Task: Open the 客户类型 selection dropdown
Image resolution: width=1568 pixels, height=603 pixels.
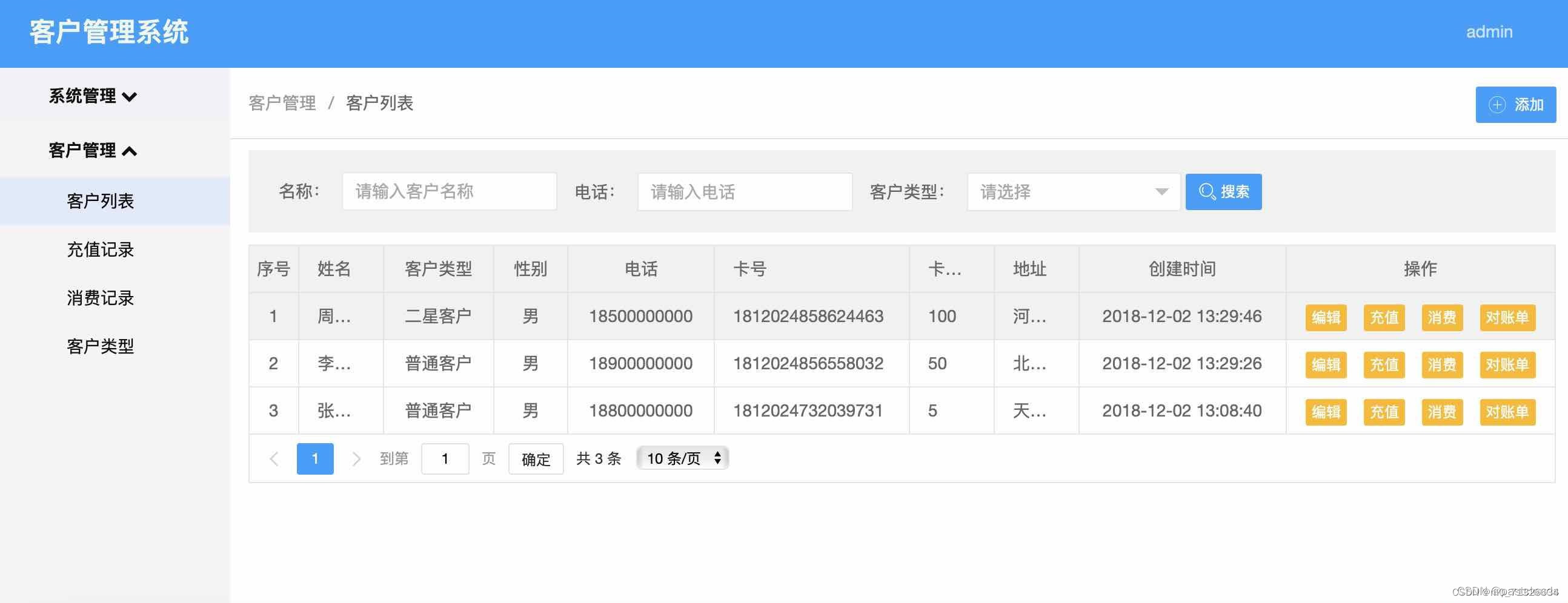Action: click(1073, 192)
